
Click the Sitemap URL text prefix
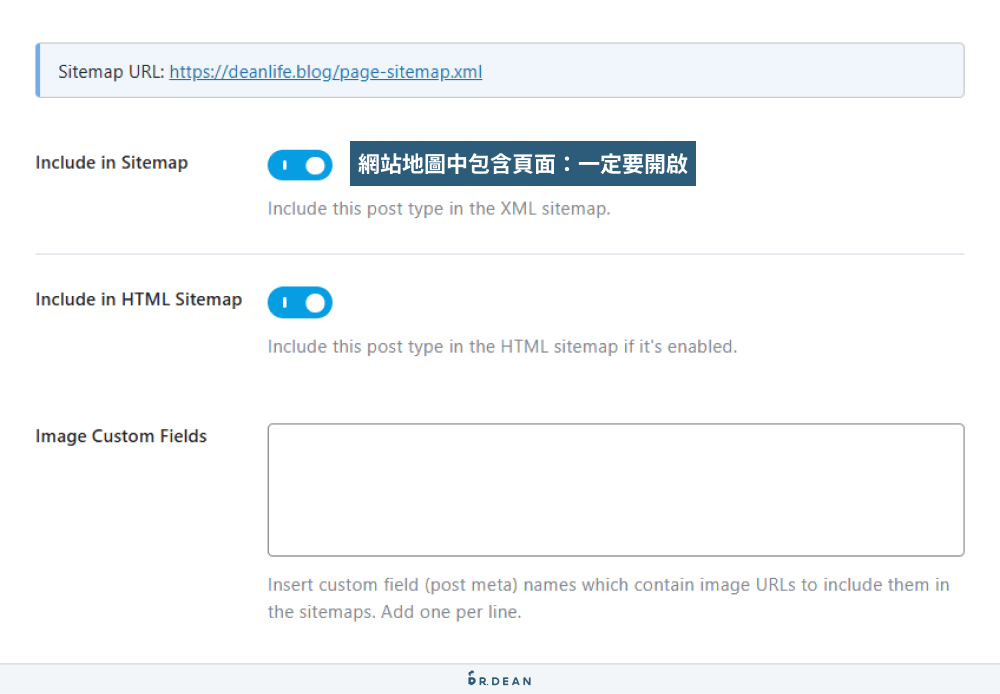[113, 71]
